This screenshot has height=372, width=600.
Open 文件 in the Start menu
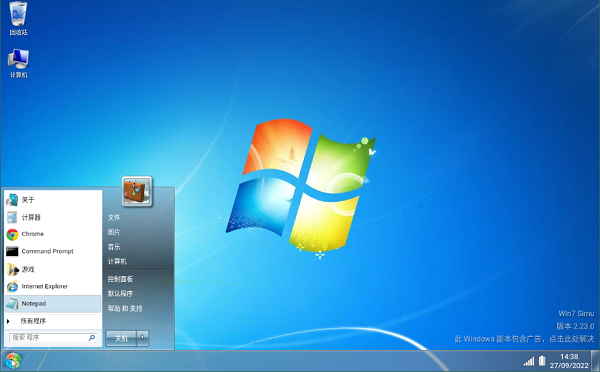coord(114,217)
